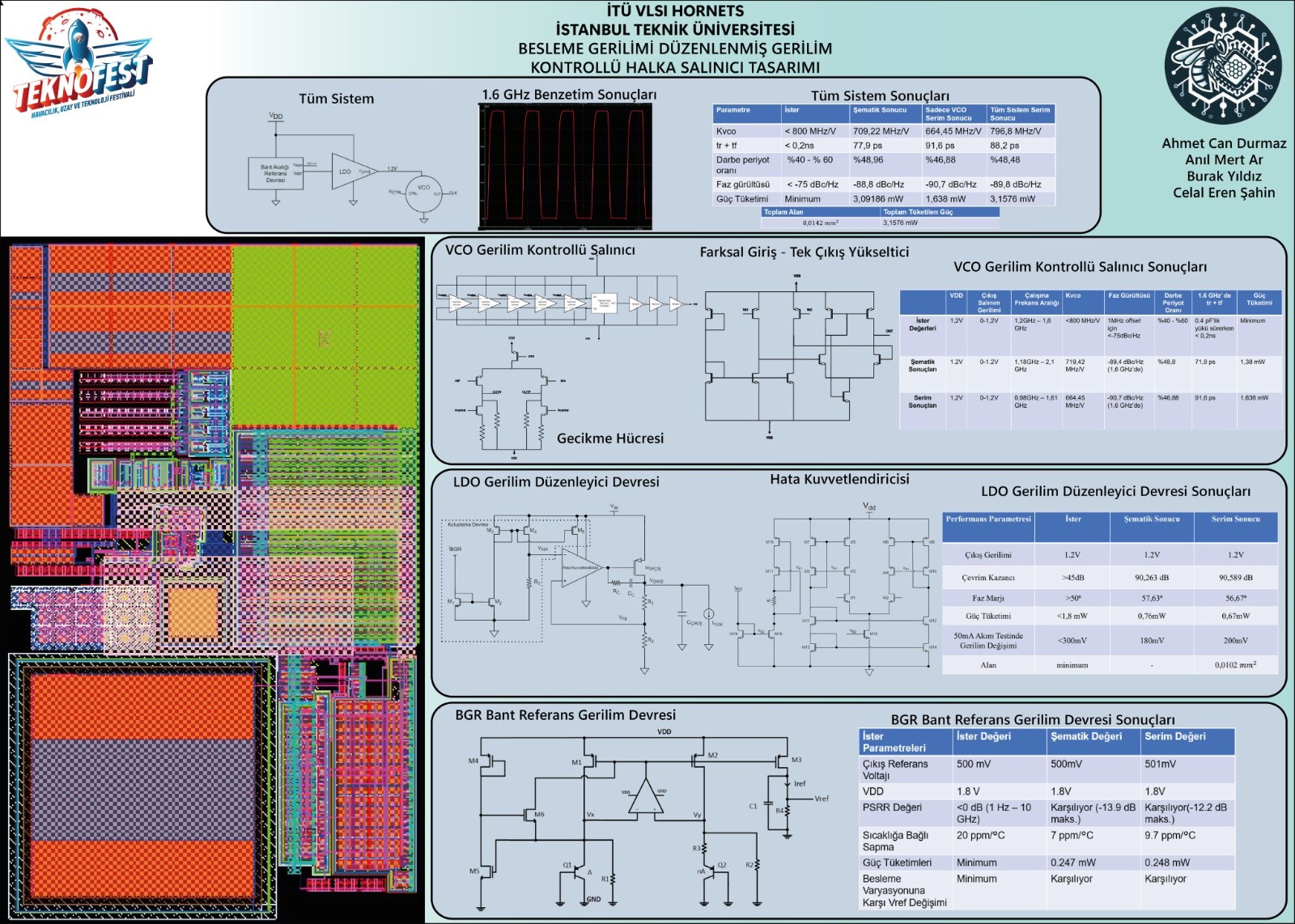Select the "-89,8 dBc/Hz" cell
The image size is (1295, 924).
point(1021,184)
